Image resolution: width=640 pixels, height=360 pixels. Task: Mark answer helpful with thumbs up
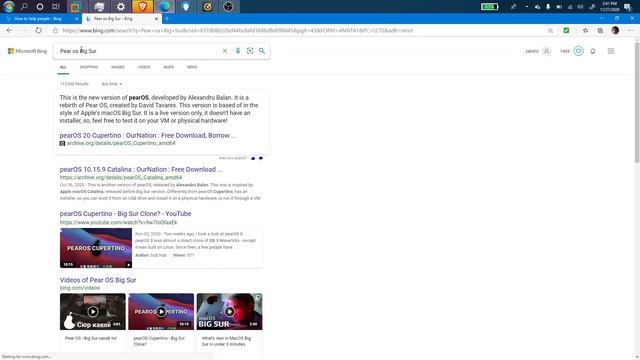tap(253, 158)
